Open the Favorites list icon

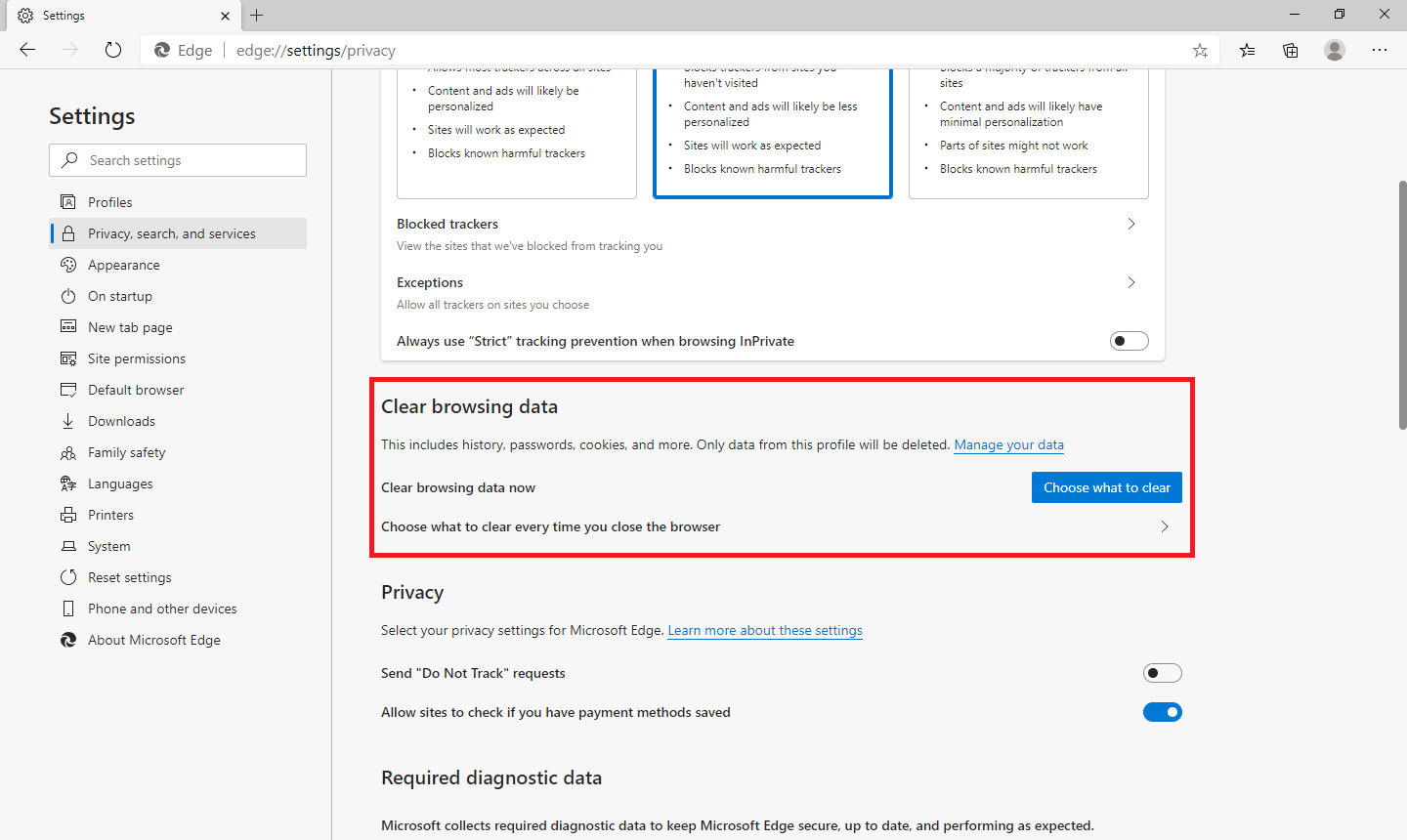1248,50
